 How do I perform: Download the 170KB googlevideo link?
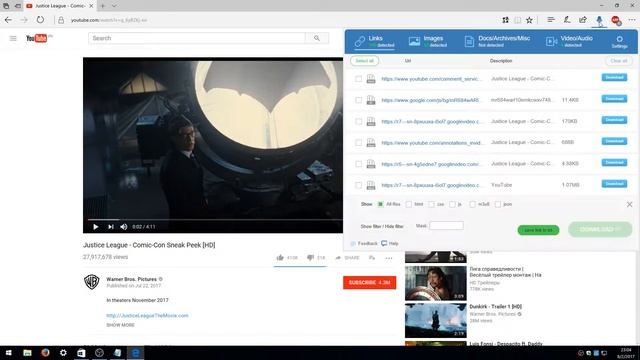tap(614, 120)
